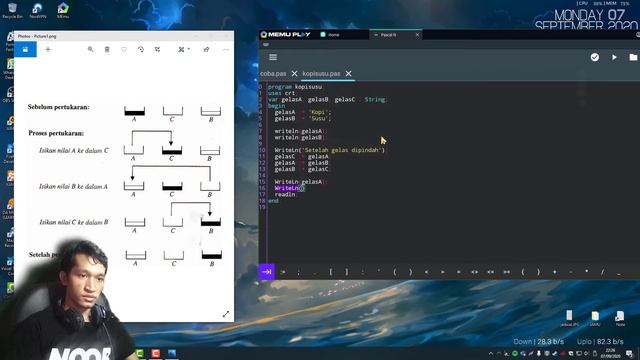Click the WriteLn() line in the code
The width and height of the screenshot is (640, 360).
pyautogui.click(x=289, y=188)
